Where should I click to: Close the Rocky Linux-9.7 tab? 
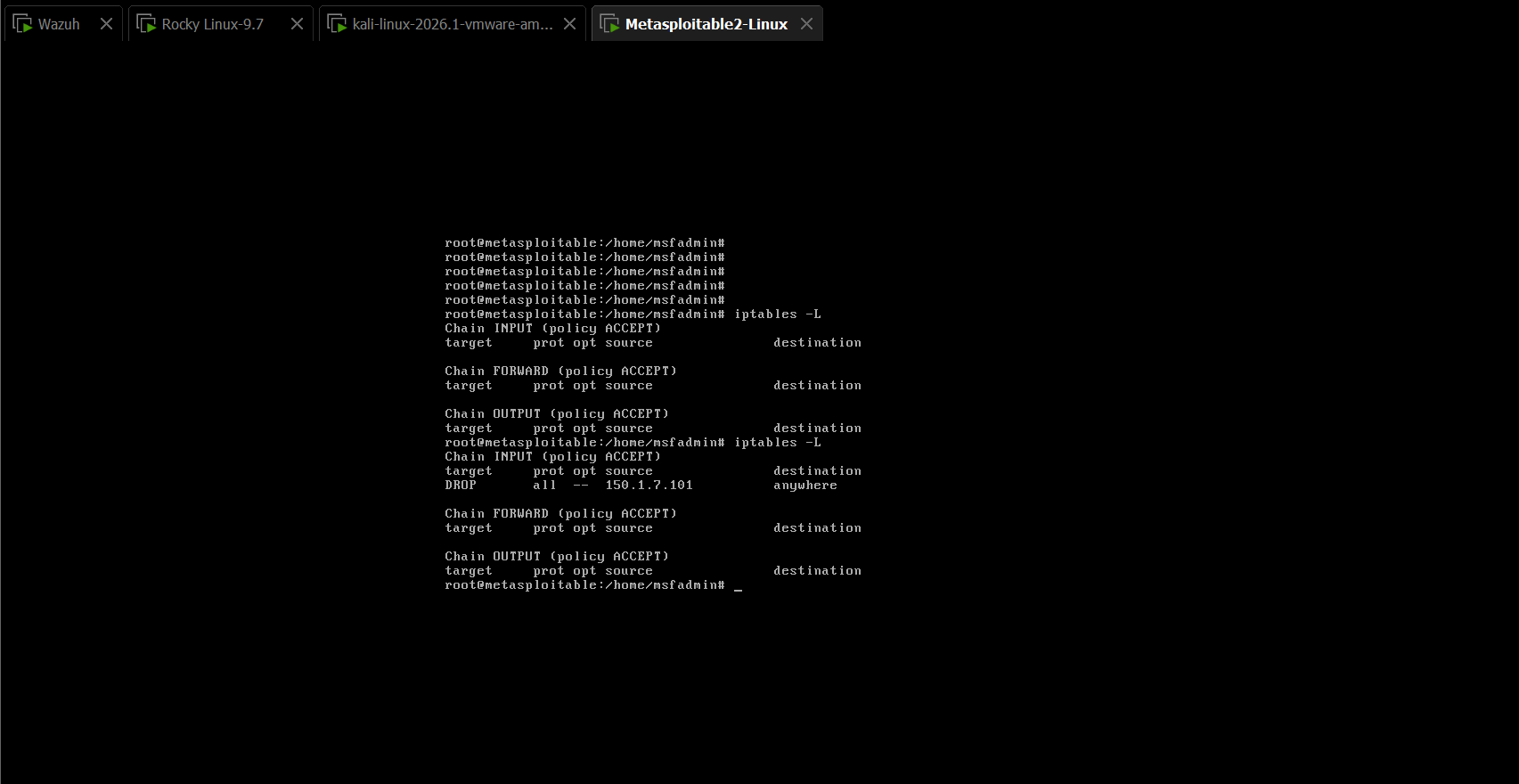click(297, 24)
